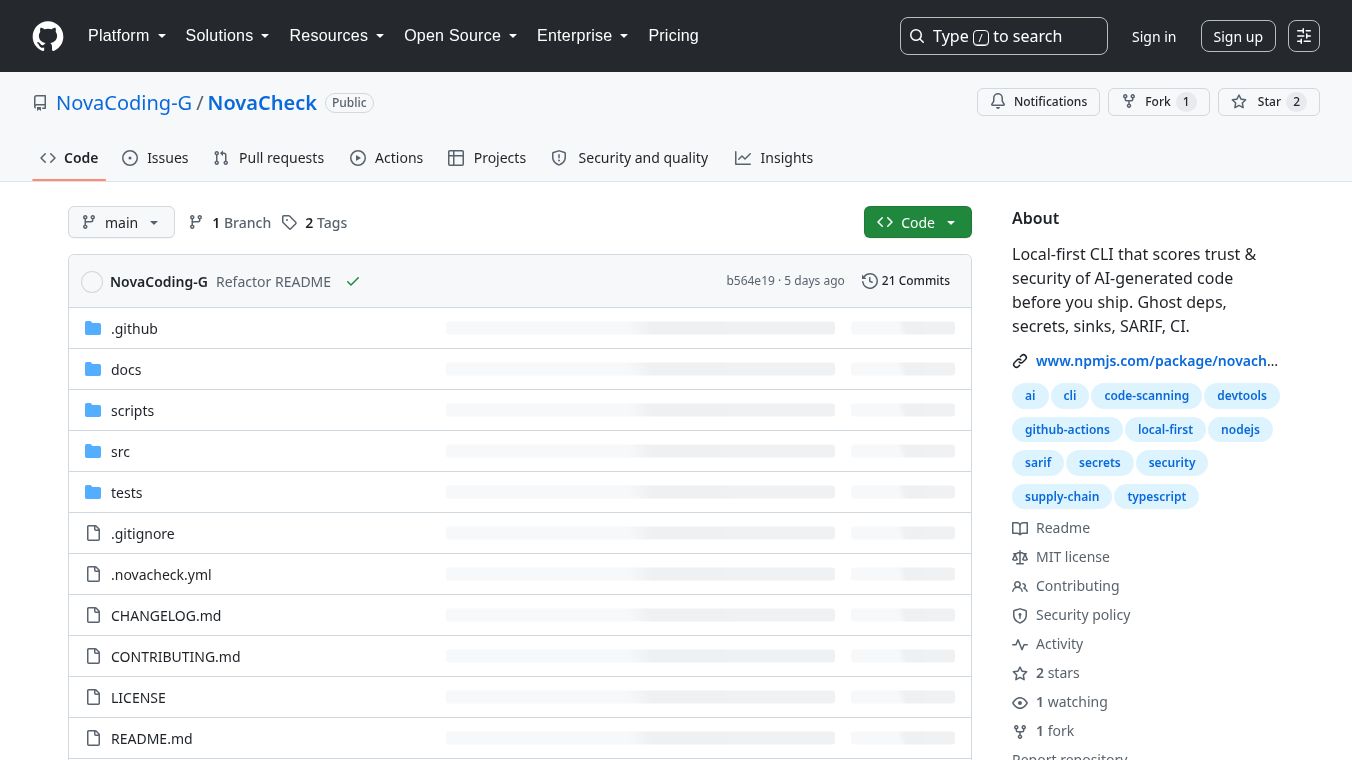Click the GitHub Octocat logo
This screenshot has height=760, width=1352.
(x=48, y=36)
